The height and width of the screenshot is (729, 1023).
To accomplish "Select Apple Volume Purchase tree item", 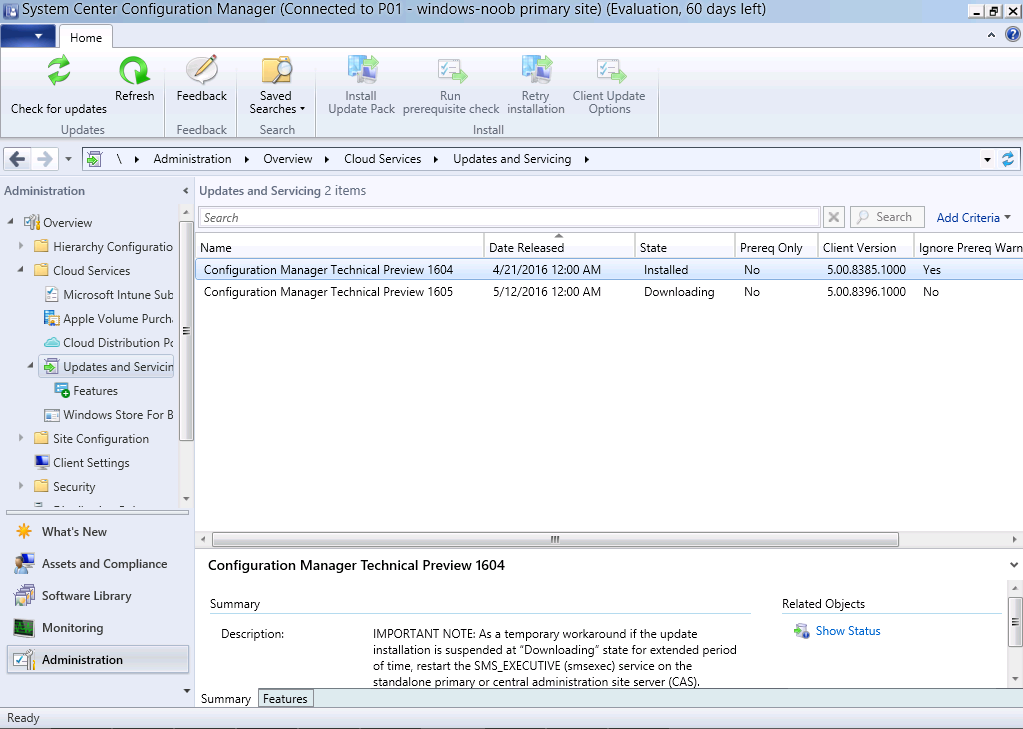I will tap(108, 318).
